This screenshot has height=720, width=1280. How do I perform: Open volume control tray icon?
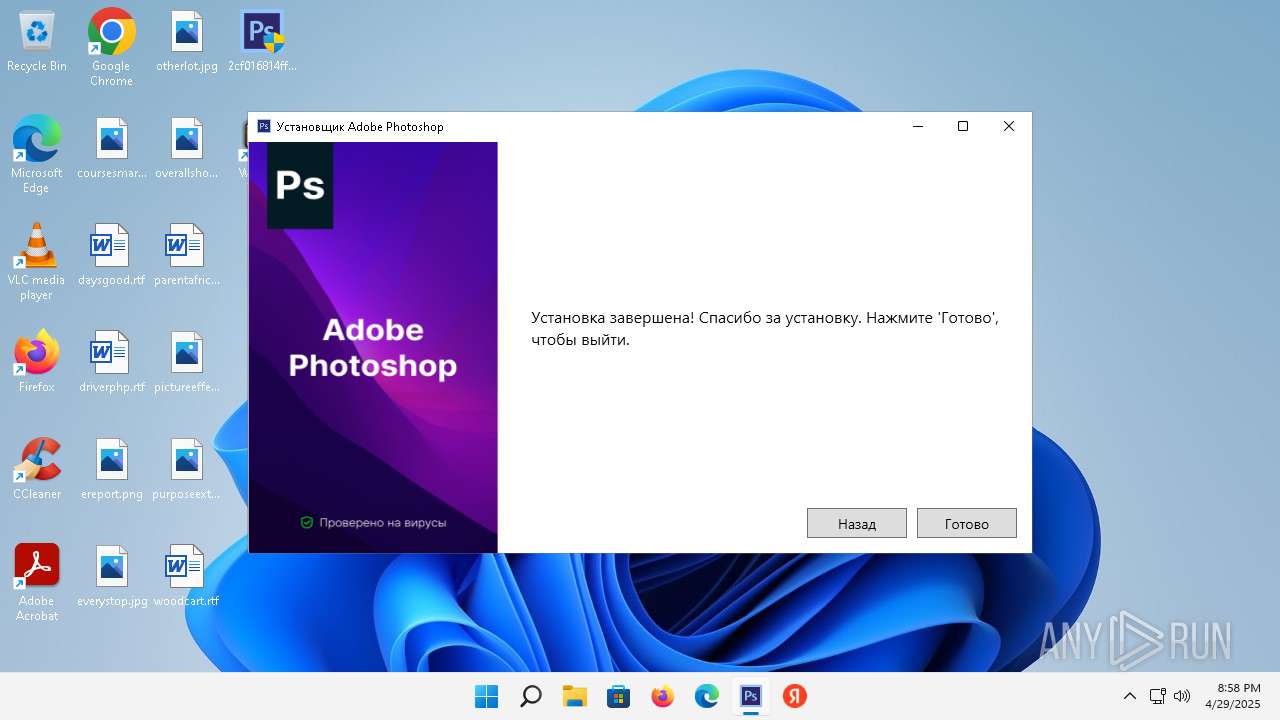[x=1181, y=696]
